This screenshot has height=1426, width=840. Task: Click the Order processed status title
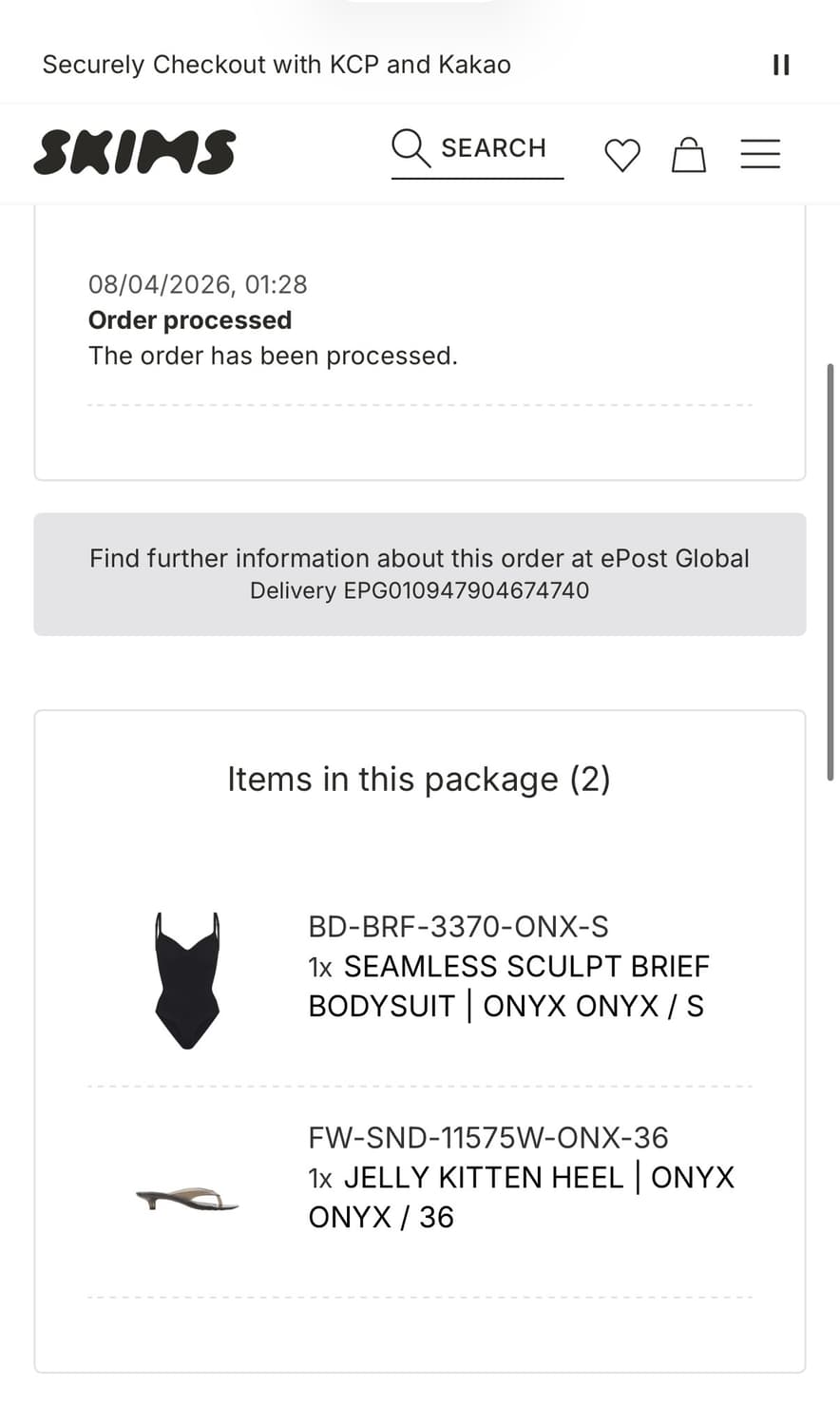point(190,320)
